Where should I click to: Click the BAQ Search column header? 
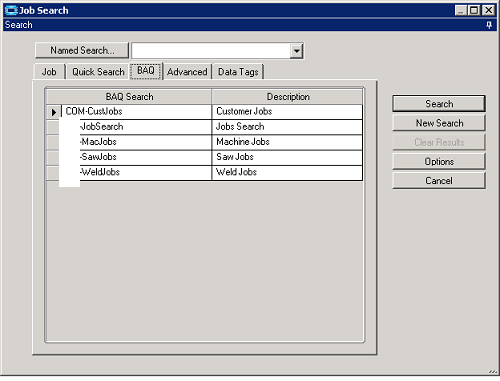click(129, 97)
